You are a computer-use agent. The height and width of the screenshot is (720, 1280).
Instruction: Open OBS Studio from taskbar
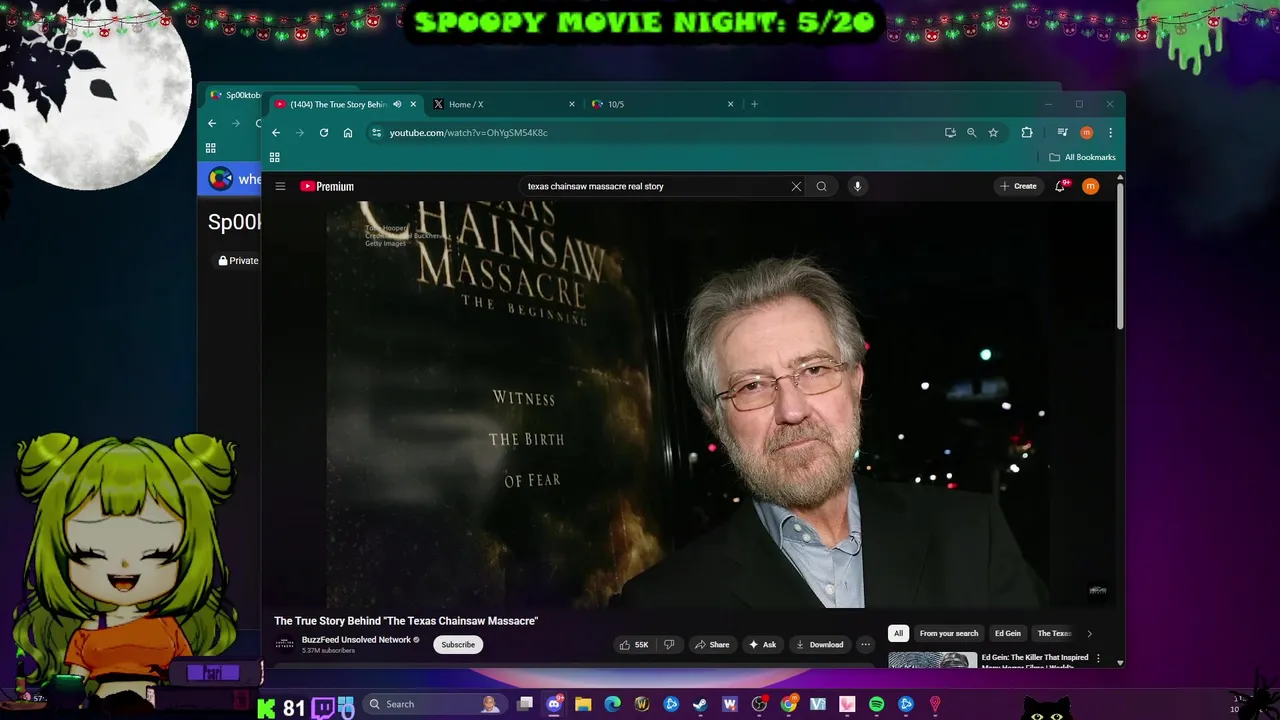[759, 704]
